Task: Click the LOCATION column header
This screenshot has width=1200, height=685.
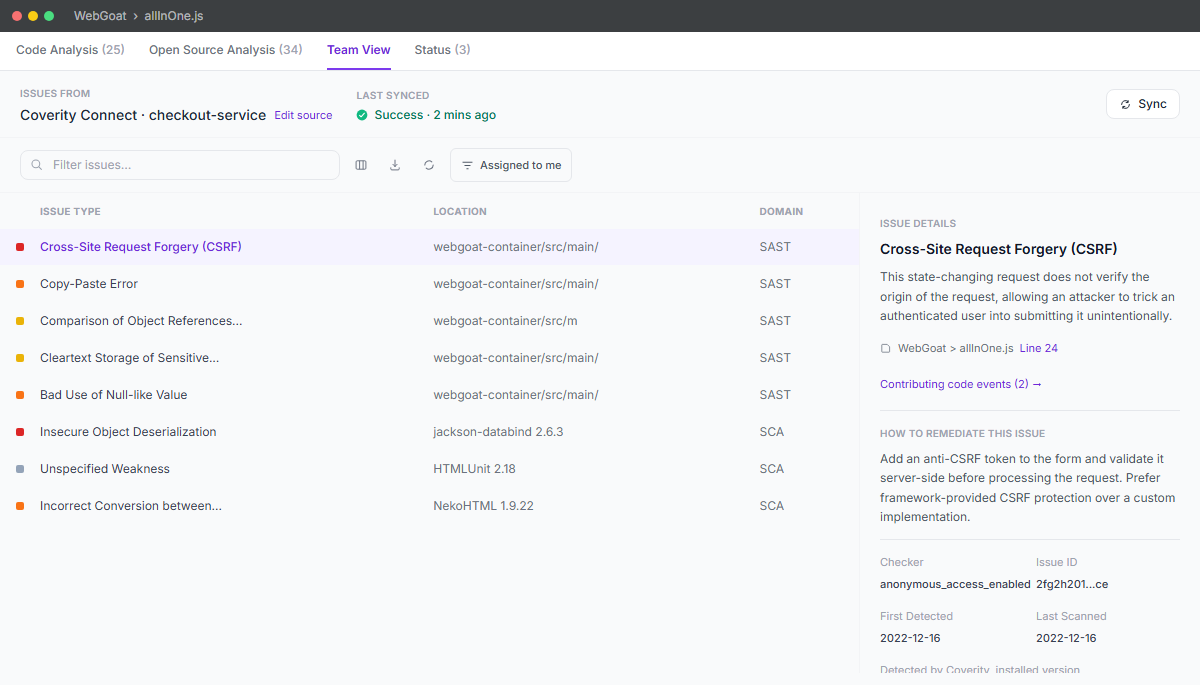Action: click(x=460, y=212)
